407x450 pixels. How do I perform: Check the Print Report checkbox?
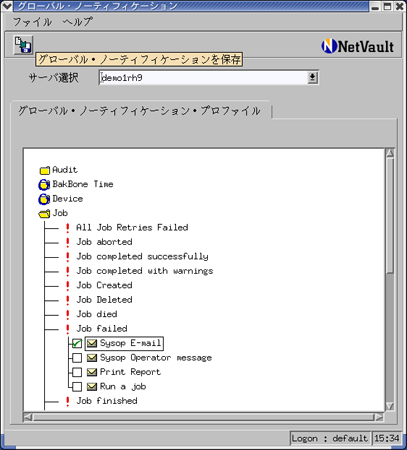77,372
